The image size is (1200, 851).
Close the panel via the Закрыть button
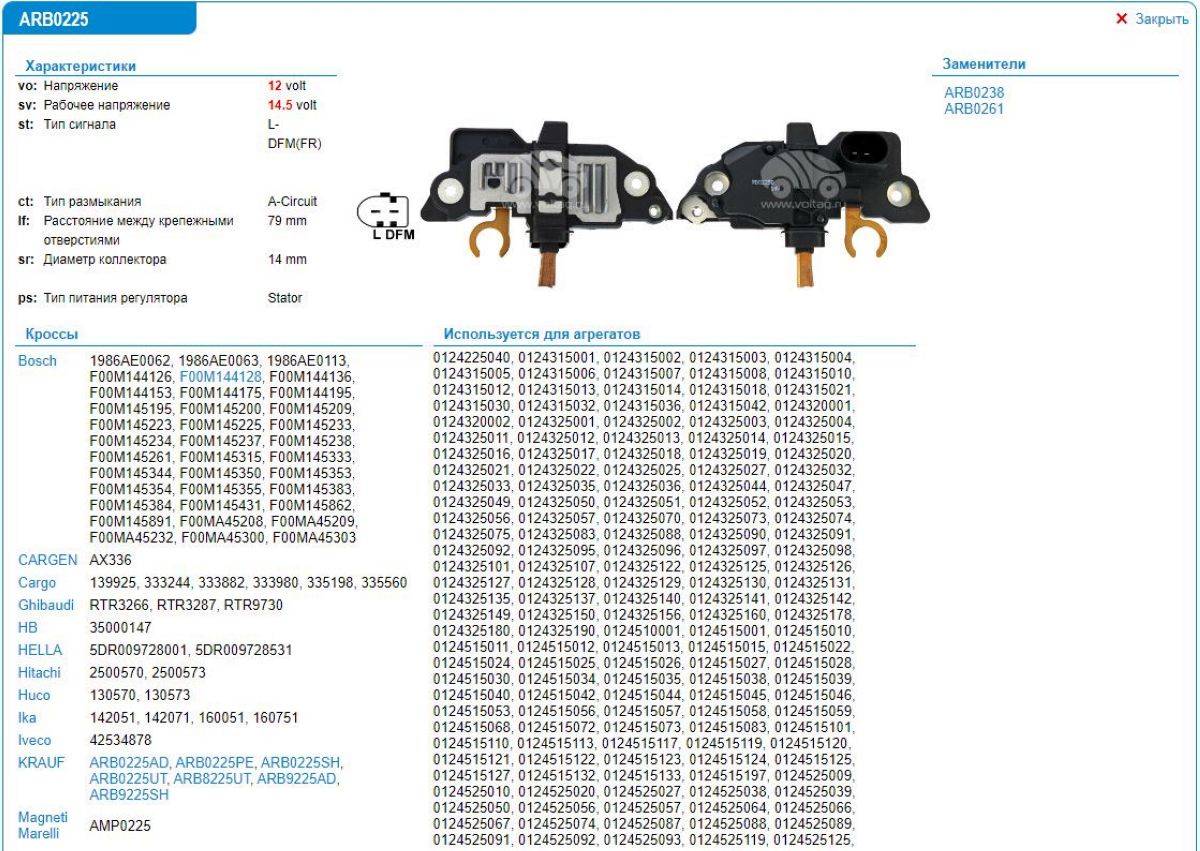point(1152,19)
